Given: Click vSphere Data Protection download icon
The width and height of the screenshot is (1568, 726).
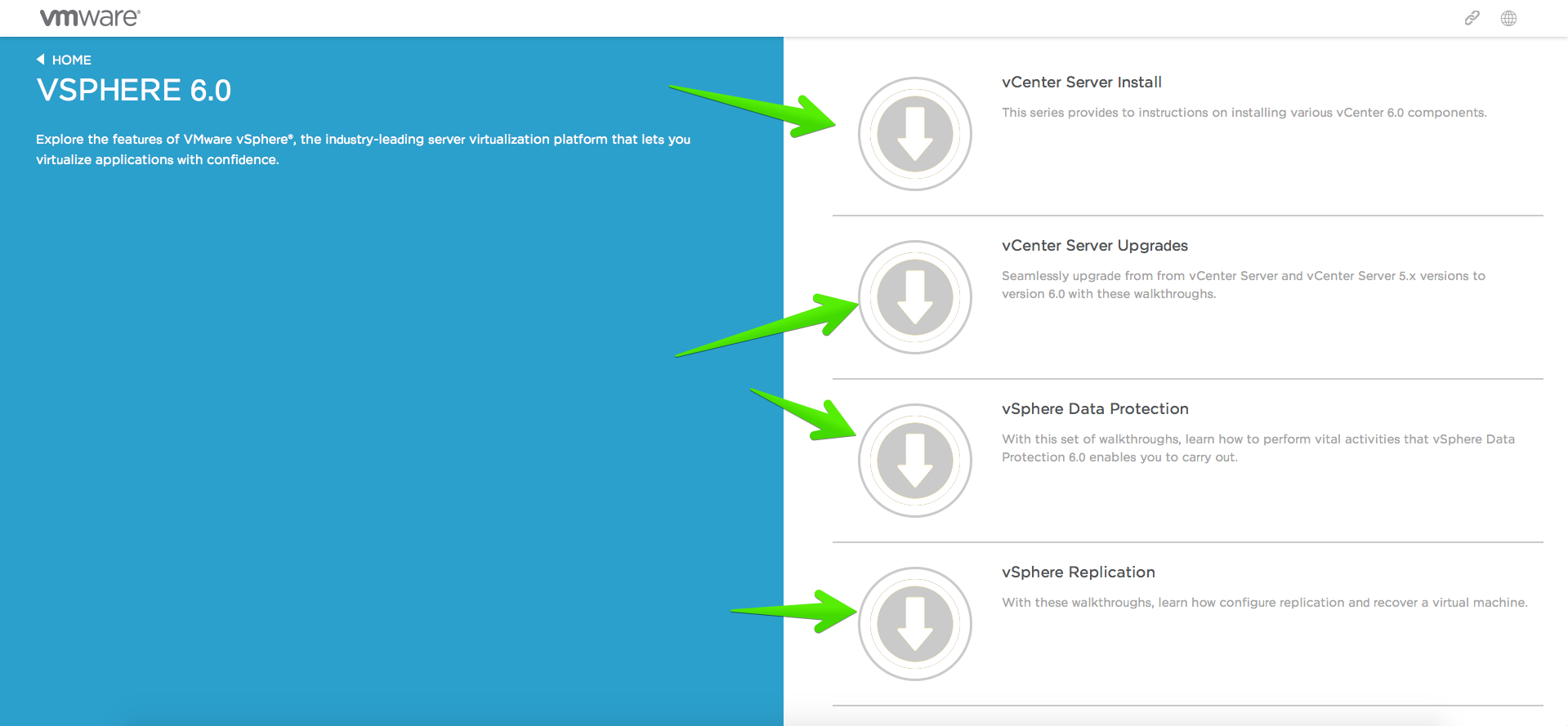Looking at the screenshot, I should [x=914, y=461].
